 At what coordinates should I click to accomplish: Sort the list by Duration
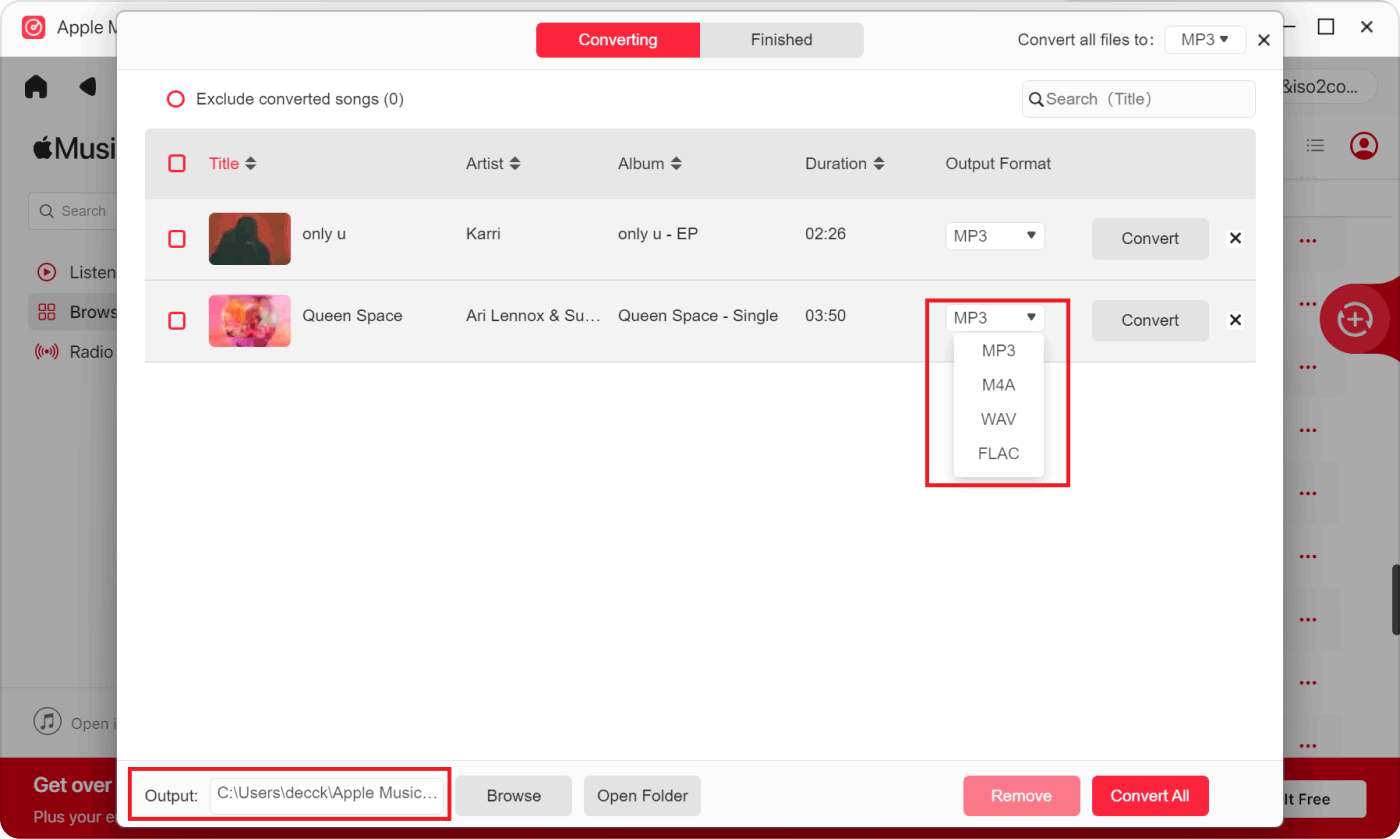845,163
